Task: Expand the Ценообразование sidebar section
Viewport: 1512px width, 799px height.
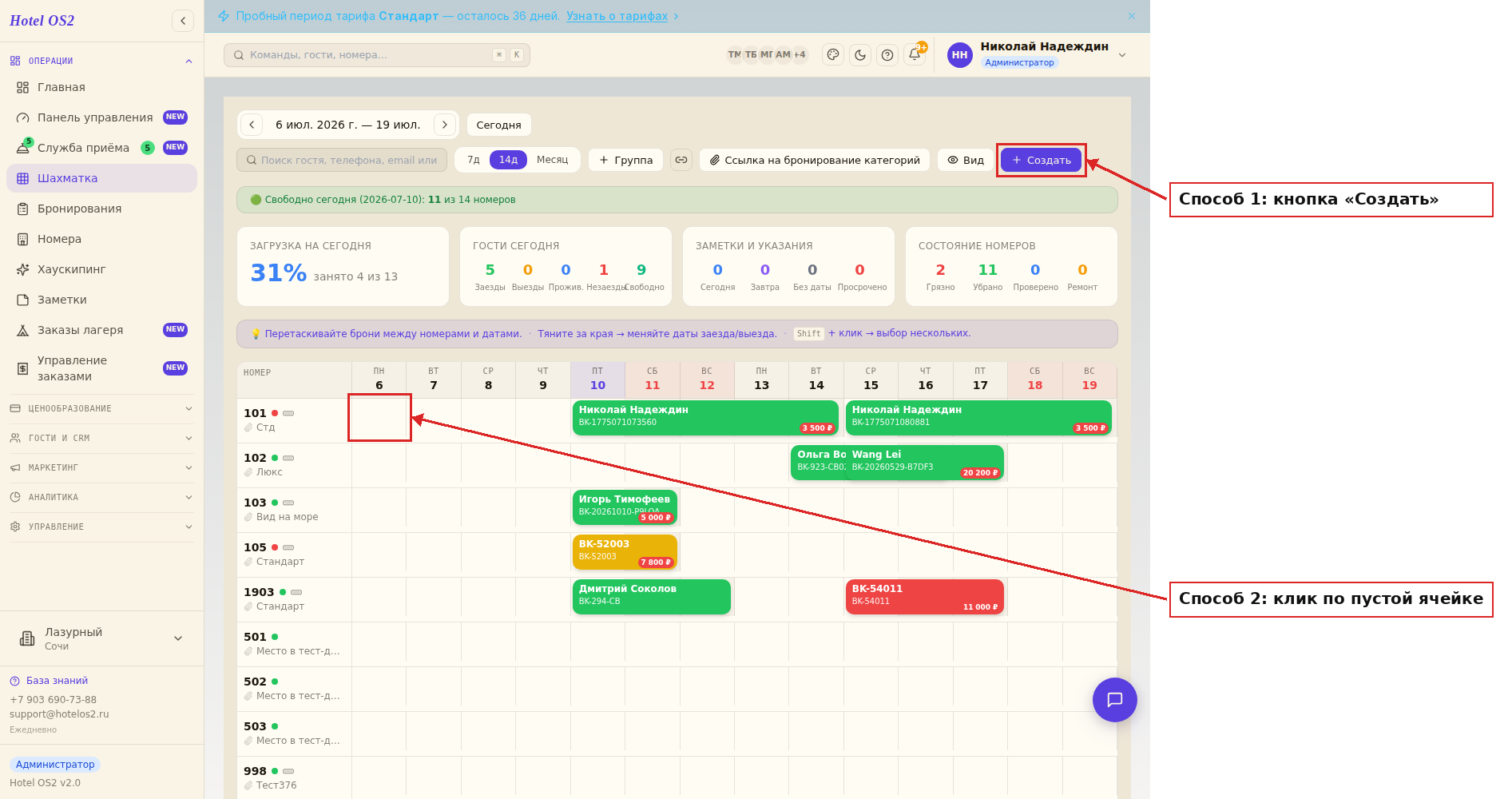Action: 101,408
